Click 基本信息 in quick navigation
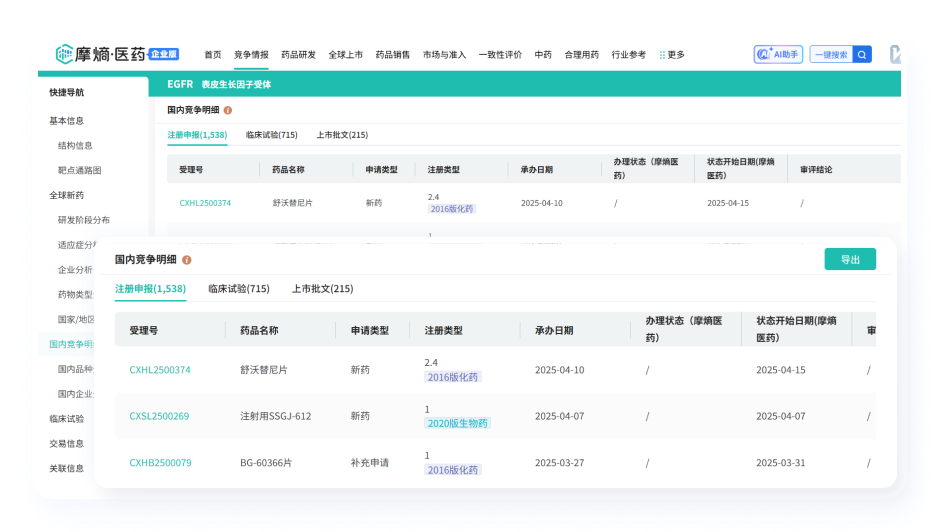Viewport: 940px width, 532px height. (x=67, y=121)
